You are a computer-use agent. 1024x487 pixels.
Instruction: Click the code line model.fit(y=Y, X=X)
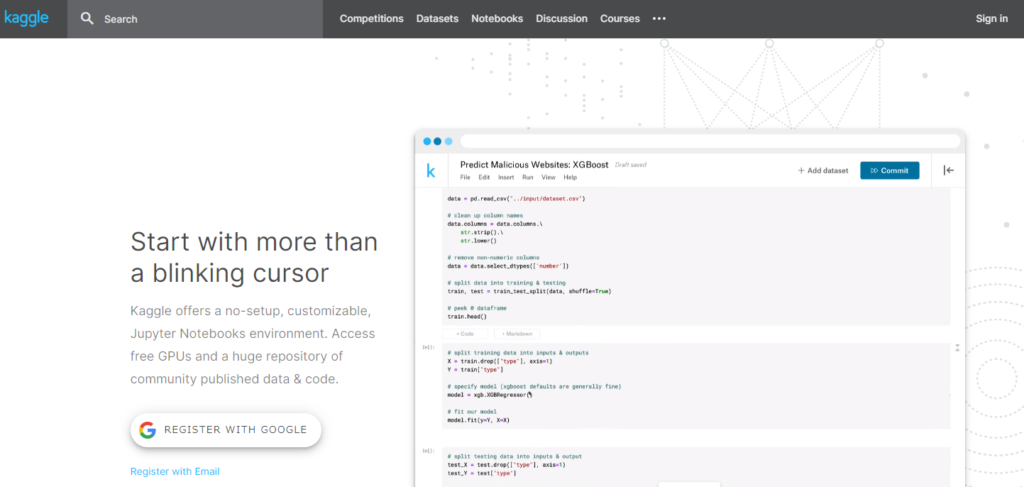coord(479,420)
